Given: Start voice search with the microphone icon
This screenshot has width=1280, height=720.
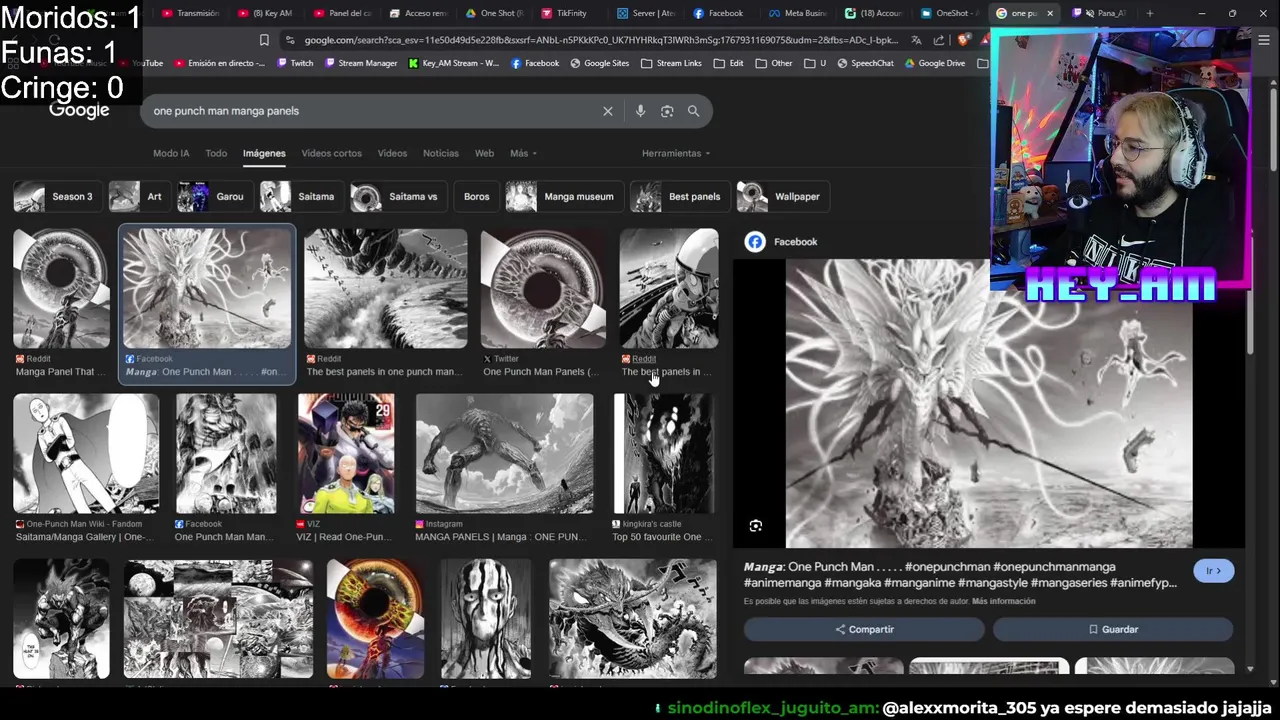Looking at the screenshot, I should pyautogui.click(x=640, y=111).
